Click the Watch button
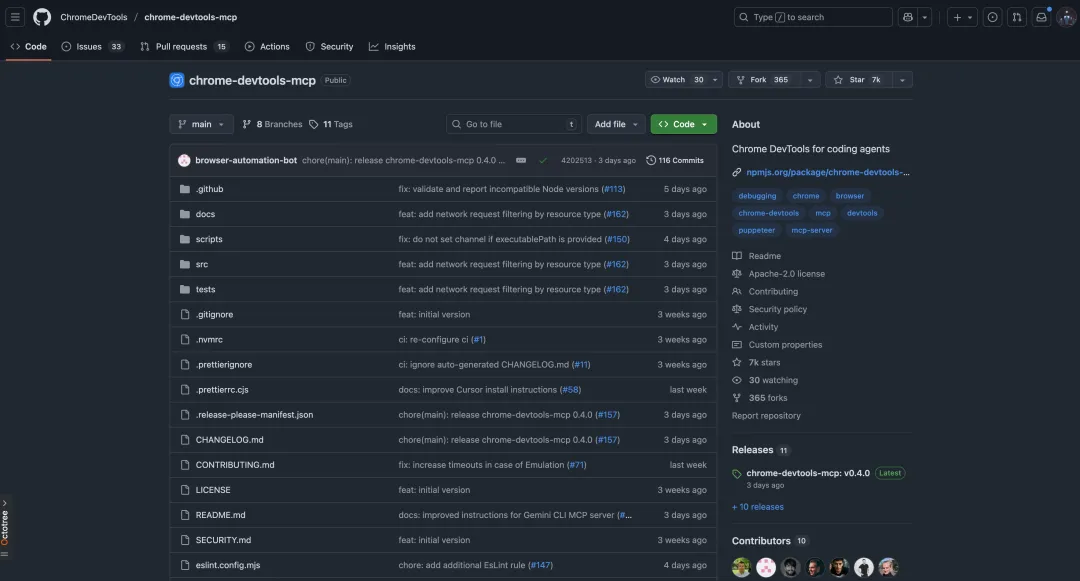The height and width of the screenshot is (581, 1080). [676, 80]
